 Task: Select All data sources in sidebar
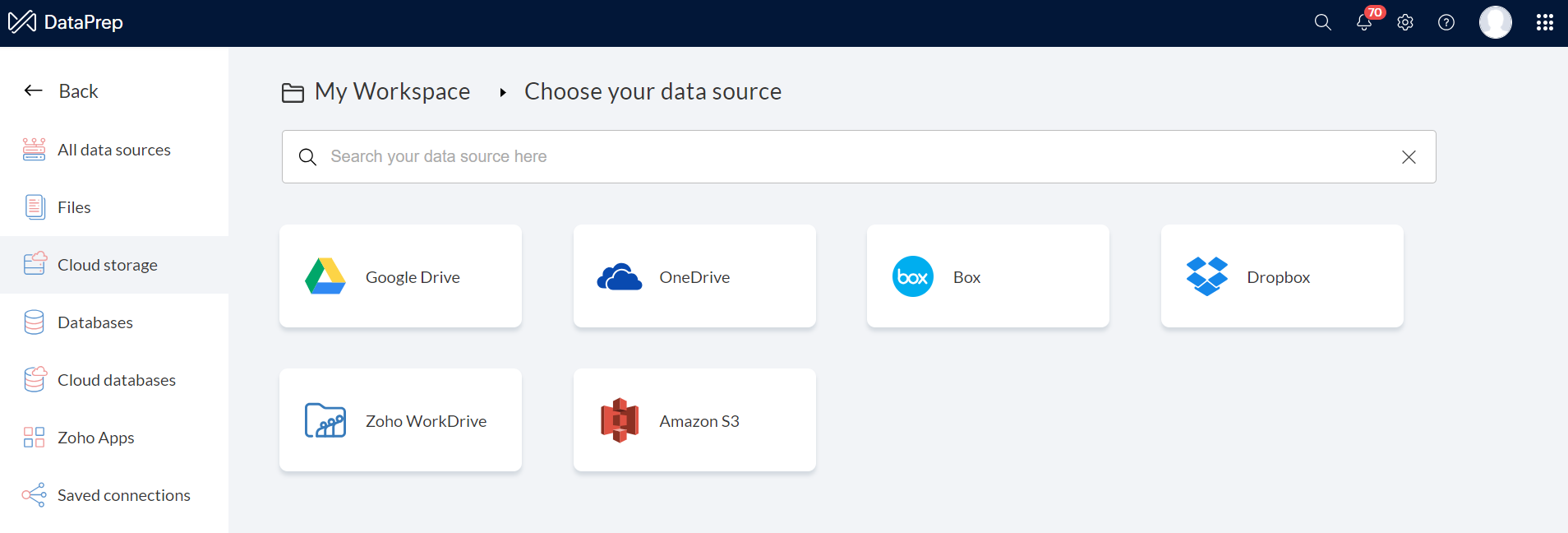click(113, 150)
